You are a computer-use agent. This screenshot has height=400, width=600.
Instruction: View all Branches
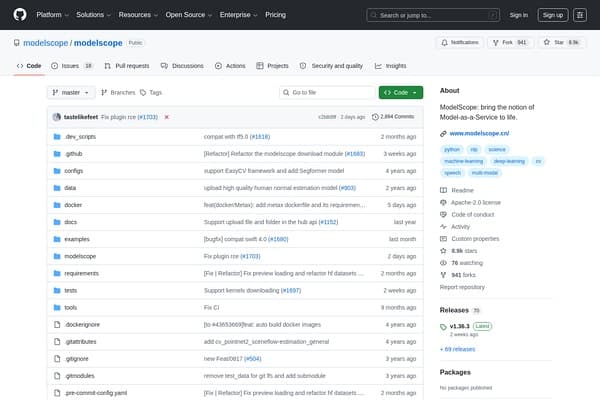click(x=118, y=93)
